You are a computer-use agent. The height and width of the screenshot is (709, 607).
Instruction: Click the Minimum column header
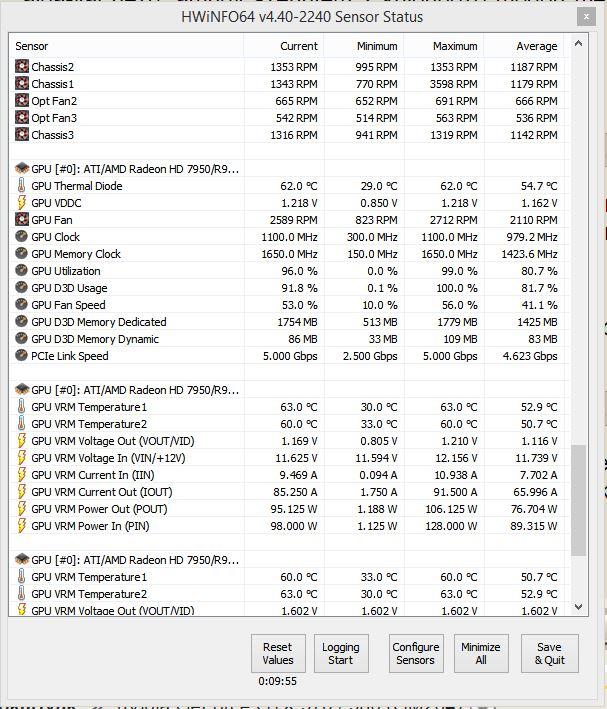pos(364,46)
